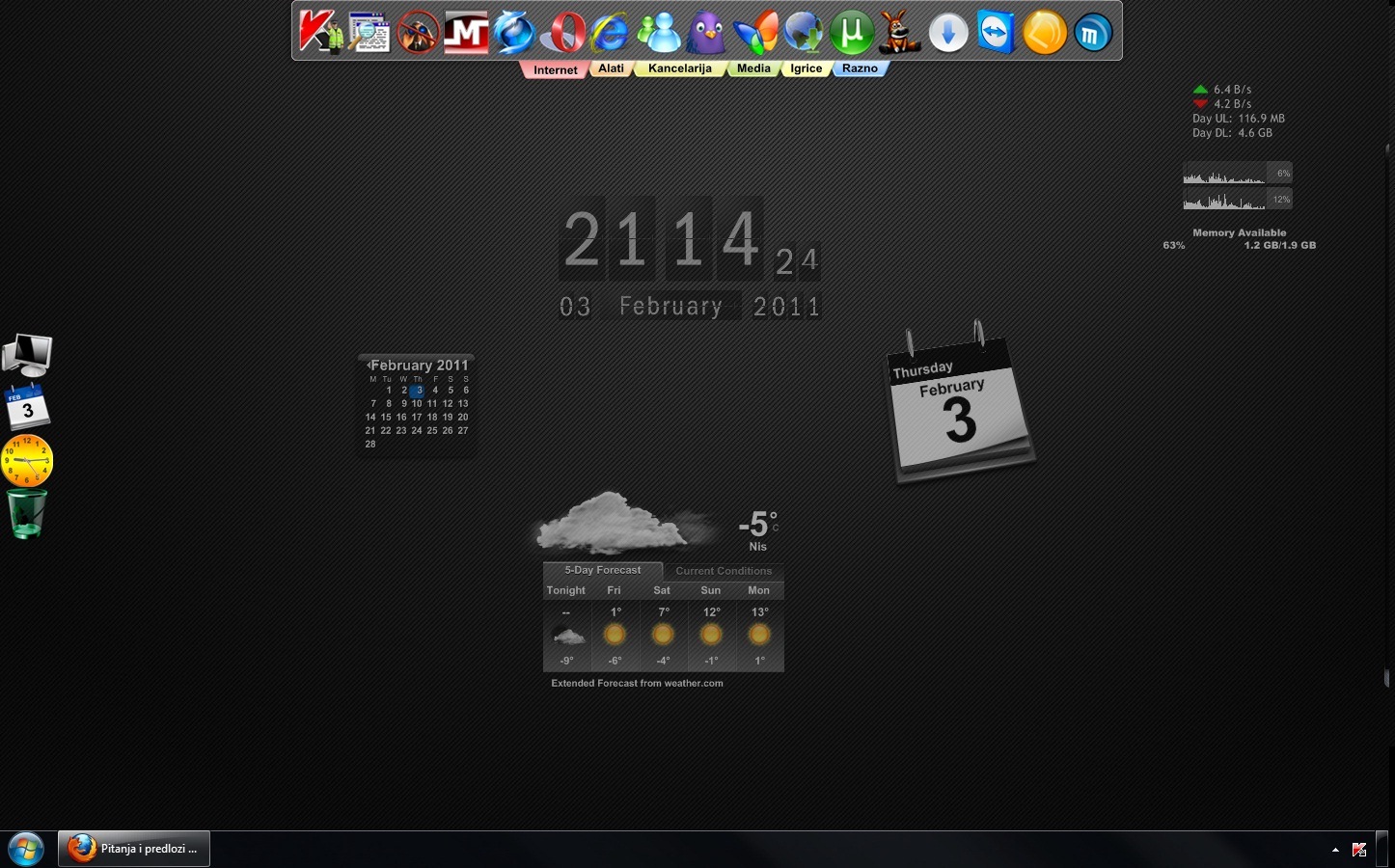The image size is (1395, 868).
Task: Open the Firefox "Pitanja i predlozi" taskbar button
Action: point(134,849)
